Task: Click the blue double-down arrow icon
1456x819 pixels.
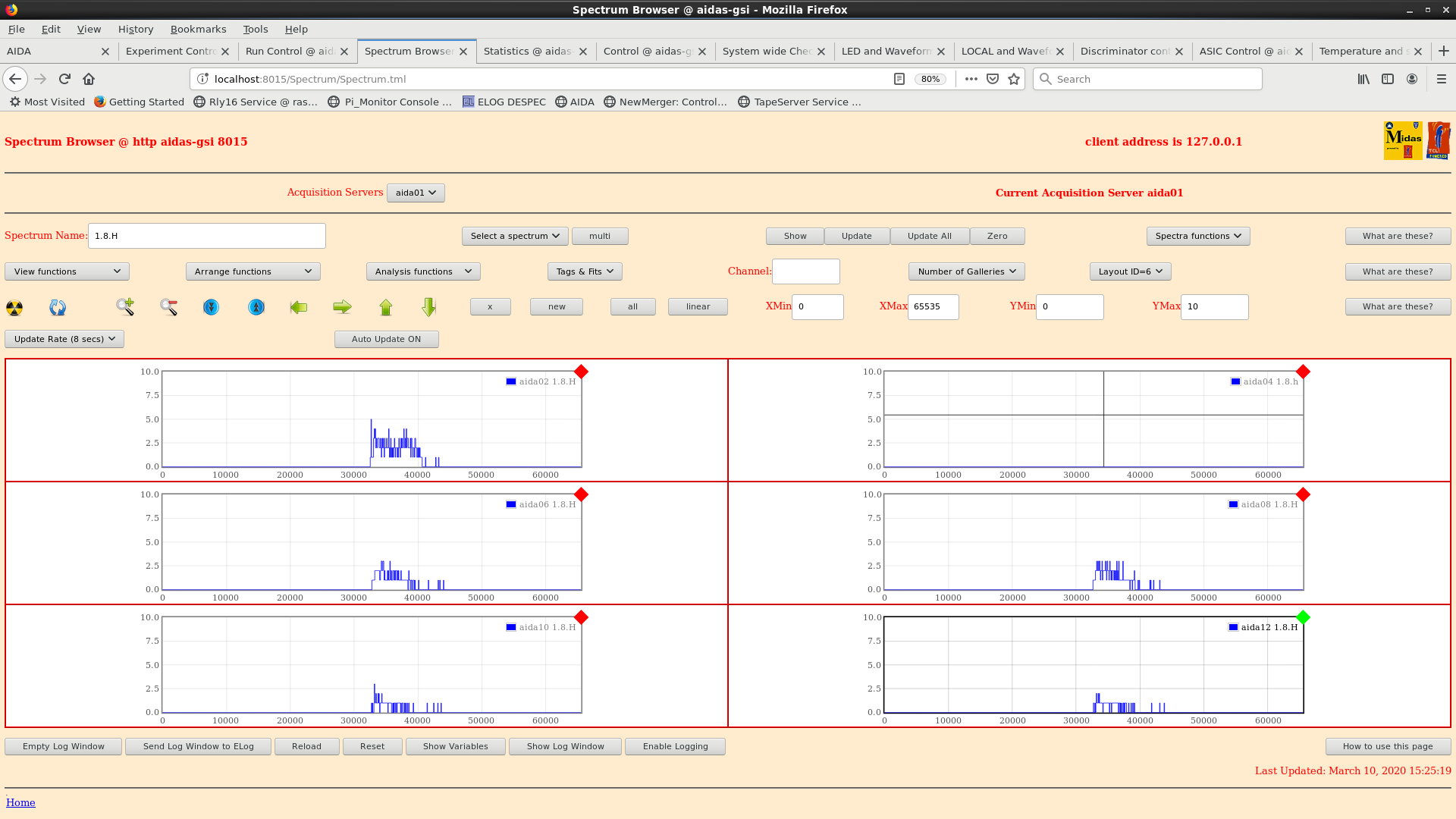Action: [x=211, y=307]
